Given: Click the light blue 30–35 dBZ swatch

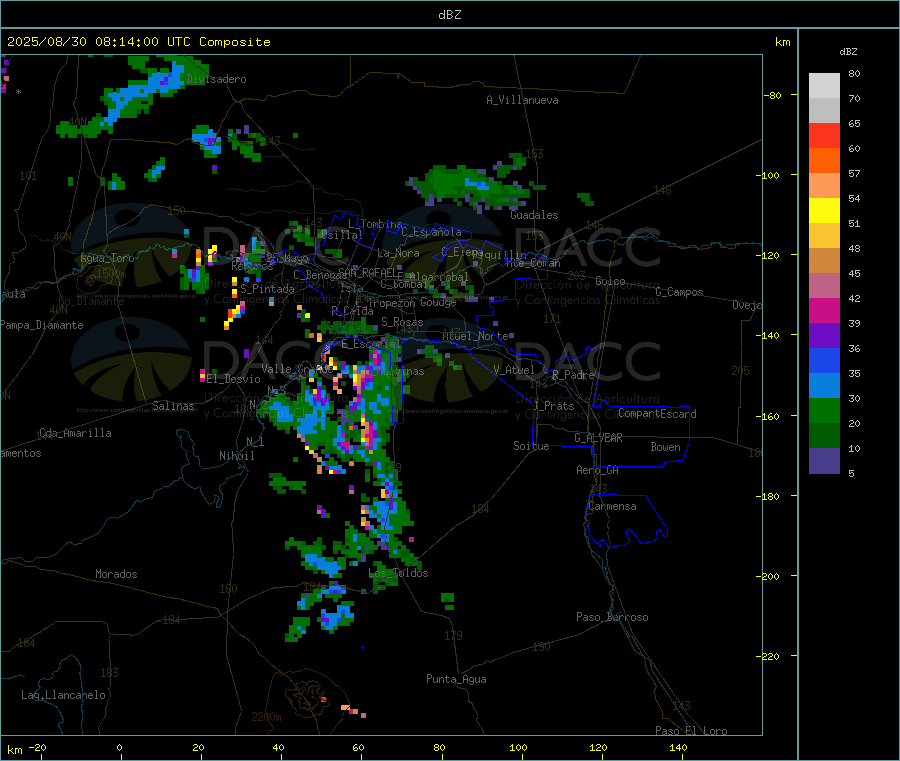Looking at the screenshot, I should [824, 386].
